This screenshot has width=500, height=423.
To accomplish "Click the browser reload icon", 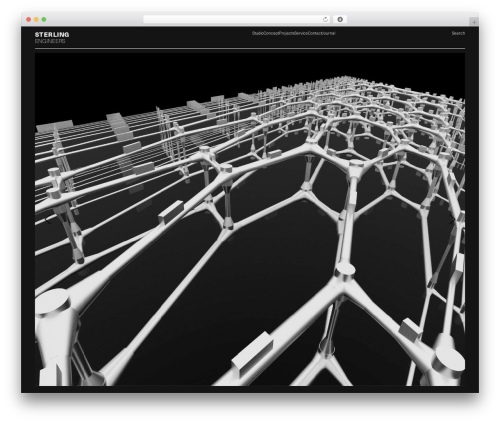I will [x=325, y=19].
